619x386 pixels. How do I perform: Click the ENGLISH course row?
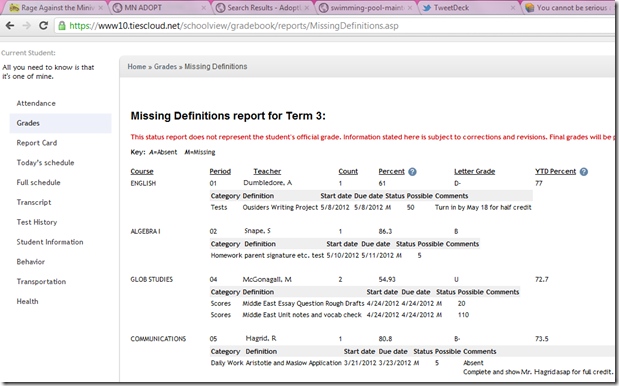click(143, 183)
